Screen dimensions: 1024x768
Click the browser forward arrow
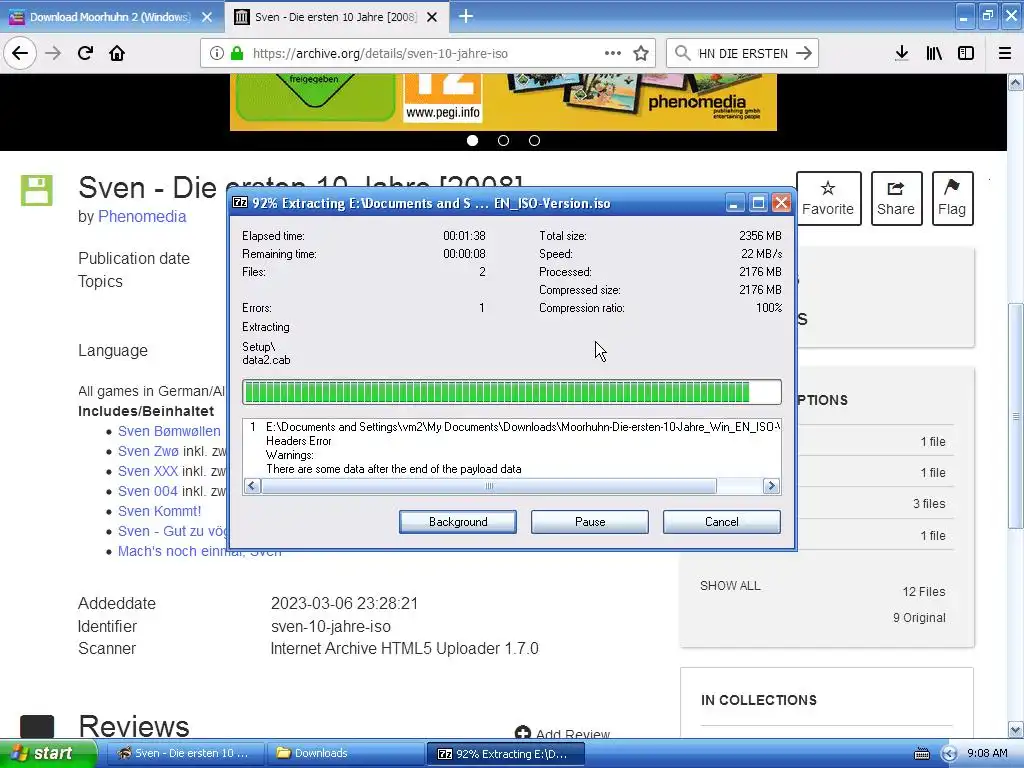click(53, 54)
